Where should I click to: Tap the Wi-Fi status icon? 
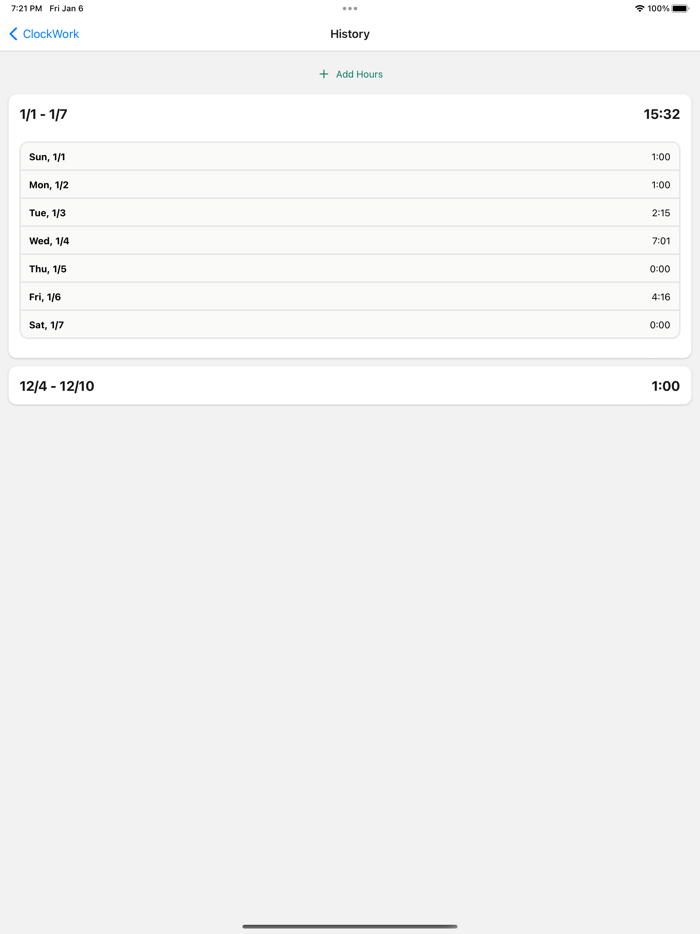639,9
